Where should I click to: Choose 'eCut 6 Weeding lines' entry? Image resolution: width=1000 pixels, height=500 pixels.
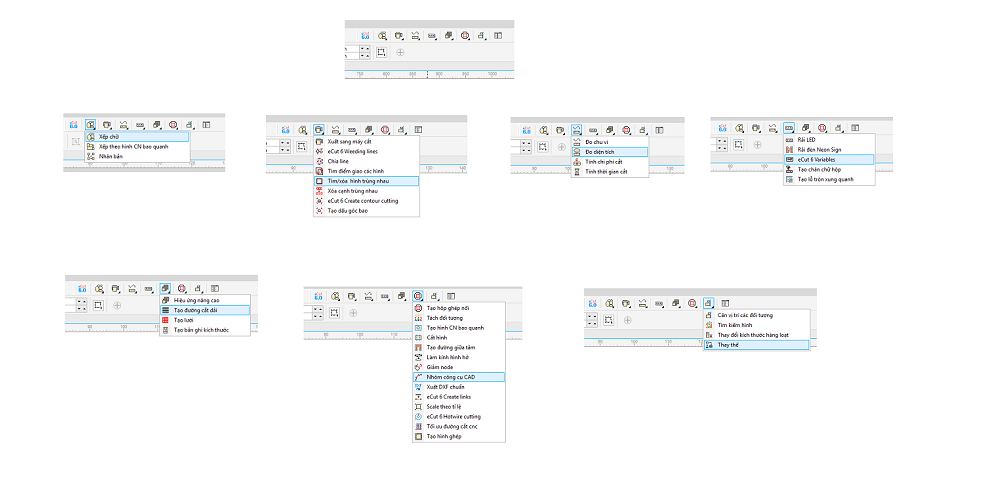pyautogui.click(x=350, y=151)
